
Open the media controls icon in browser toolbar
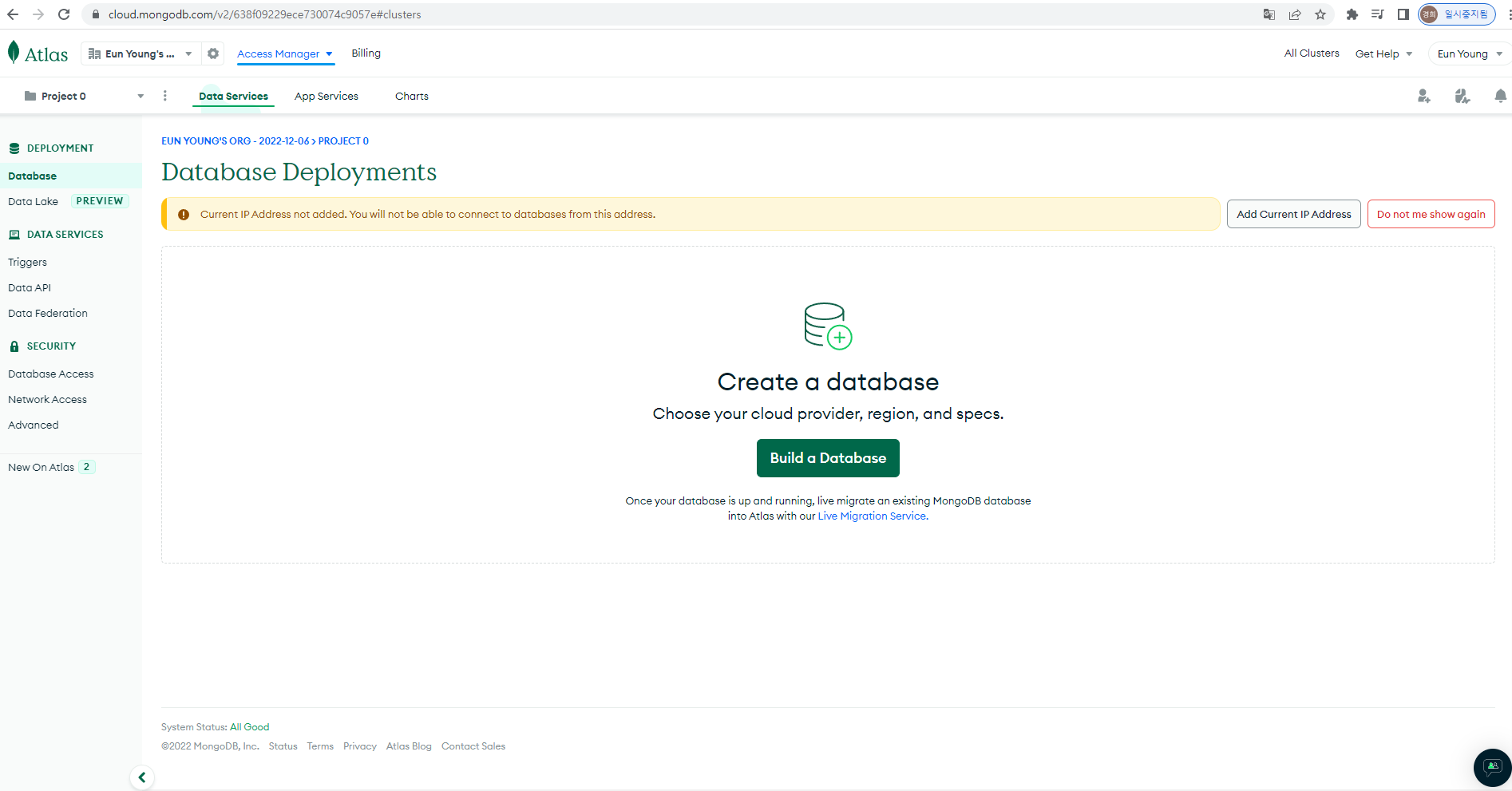click(1377, 14)
